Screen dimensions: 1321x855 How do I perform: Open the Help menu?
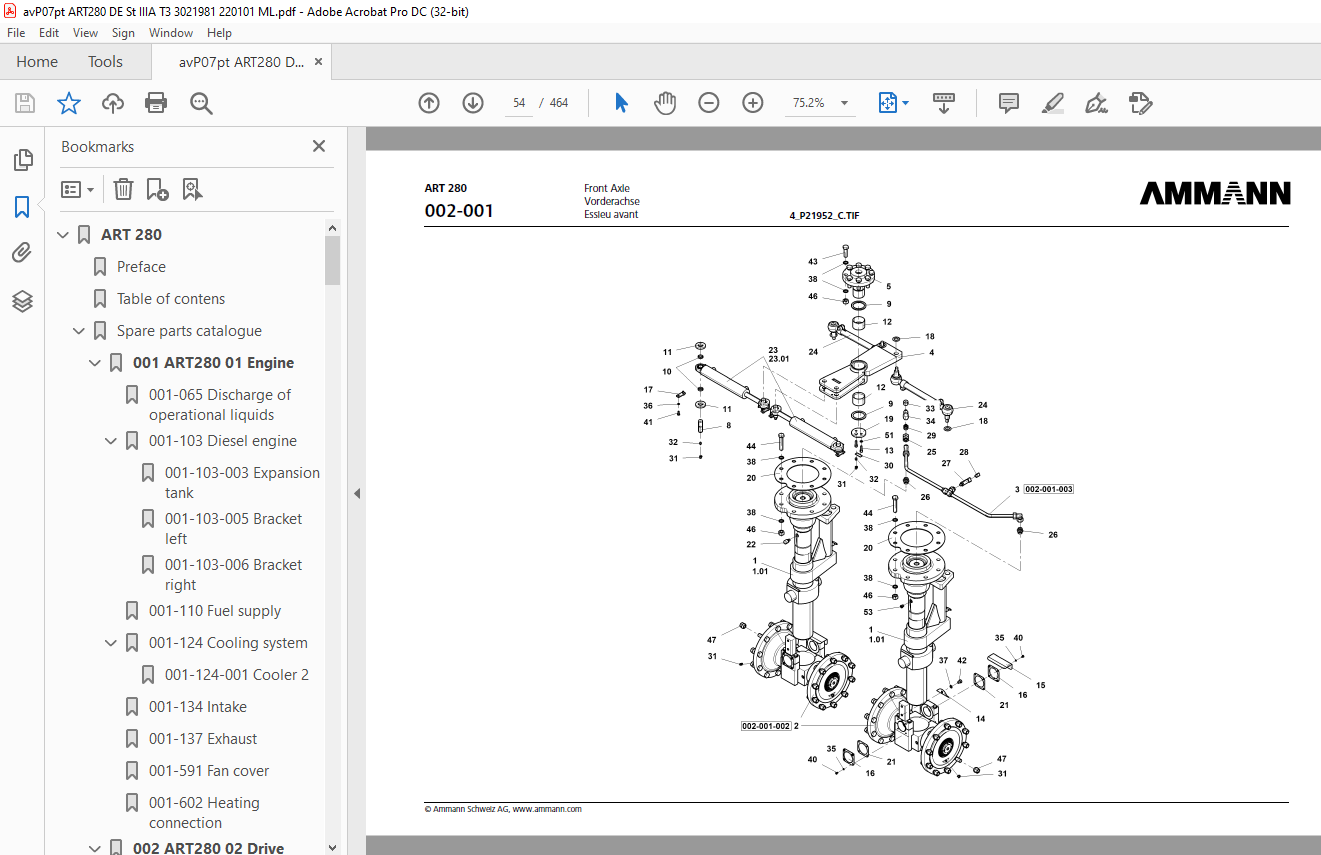(x=219, y=33)
